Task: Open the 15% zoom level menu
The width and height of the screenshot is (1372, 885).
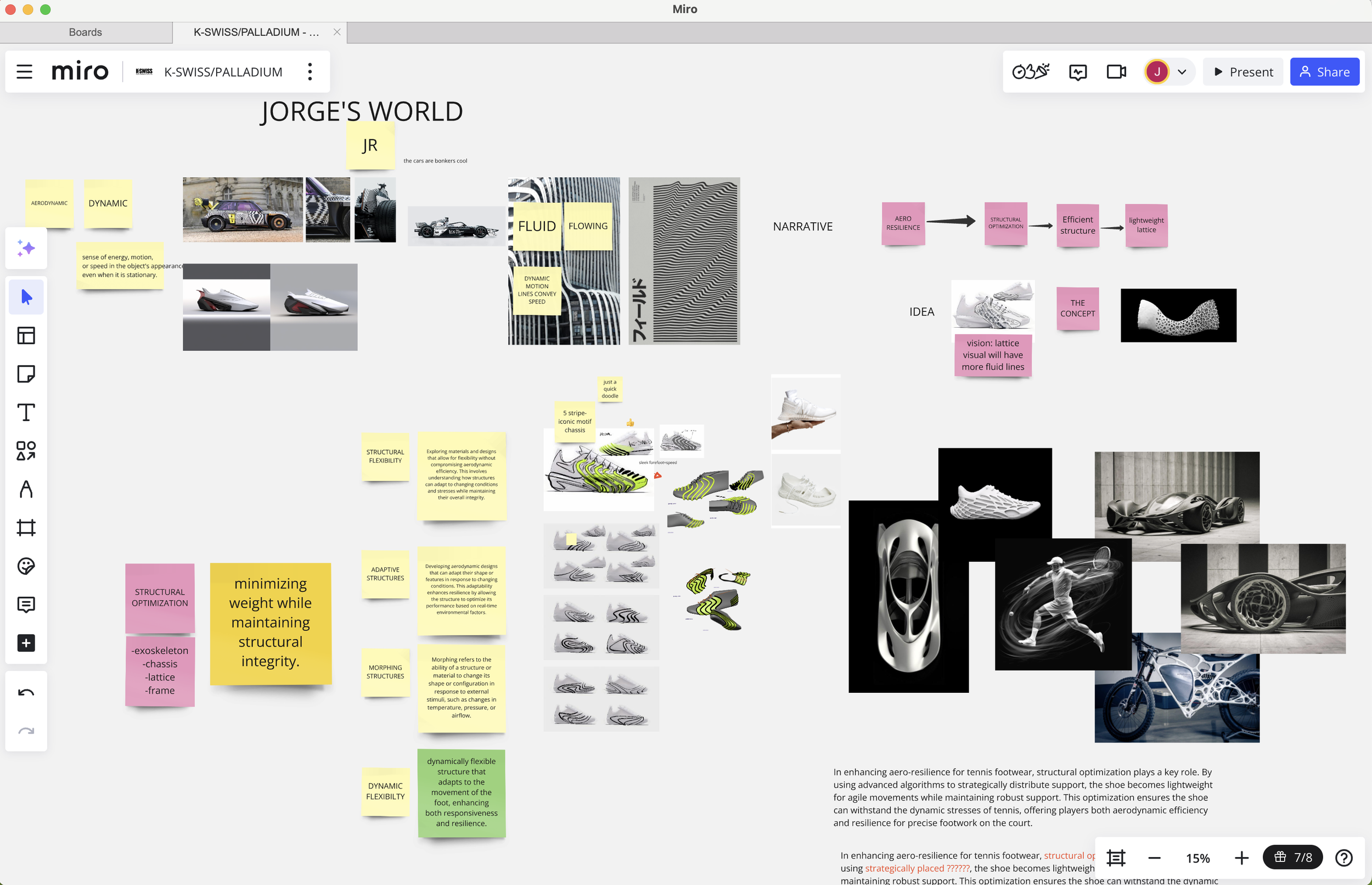Action: (1198, 858)
